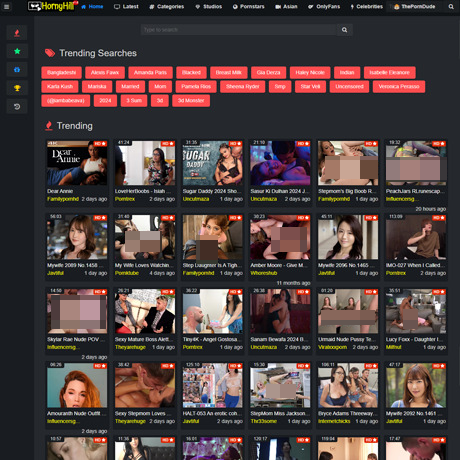This screenshot has width=460, height=460.
Task: Click the search button beside search field
Action: (344, 30)
